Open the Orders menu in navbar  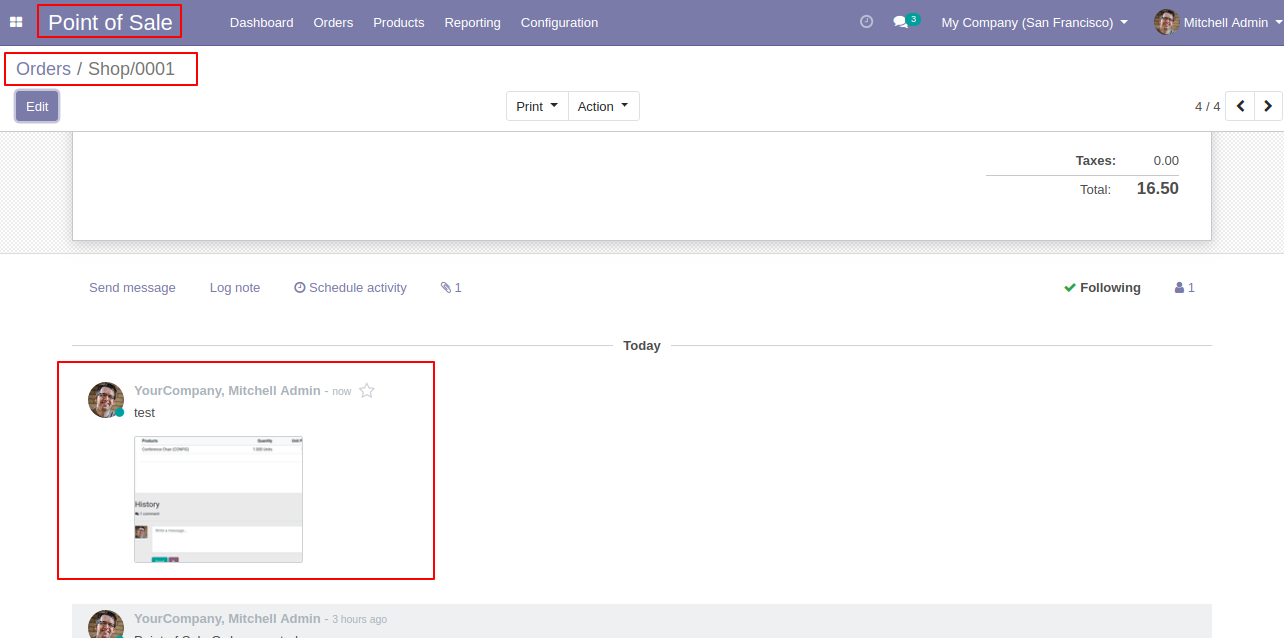(333, 22)
